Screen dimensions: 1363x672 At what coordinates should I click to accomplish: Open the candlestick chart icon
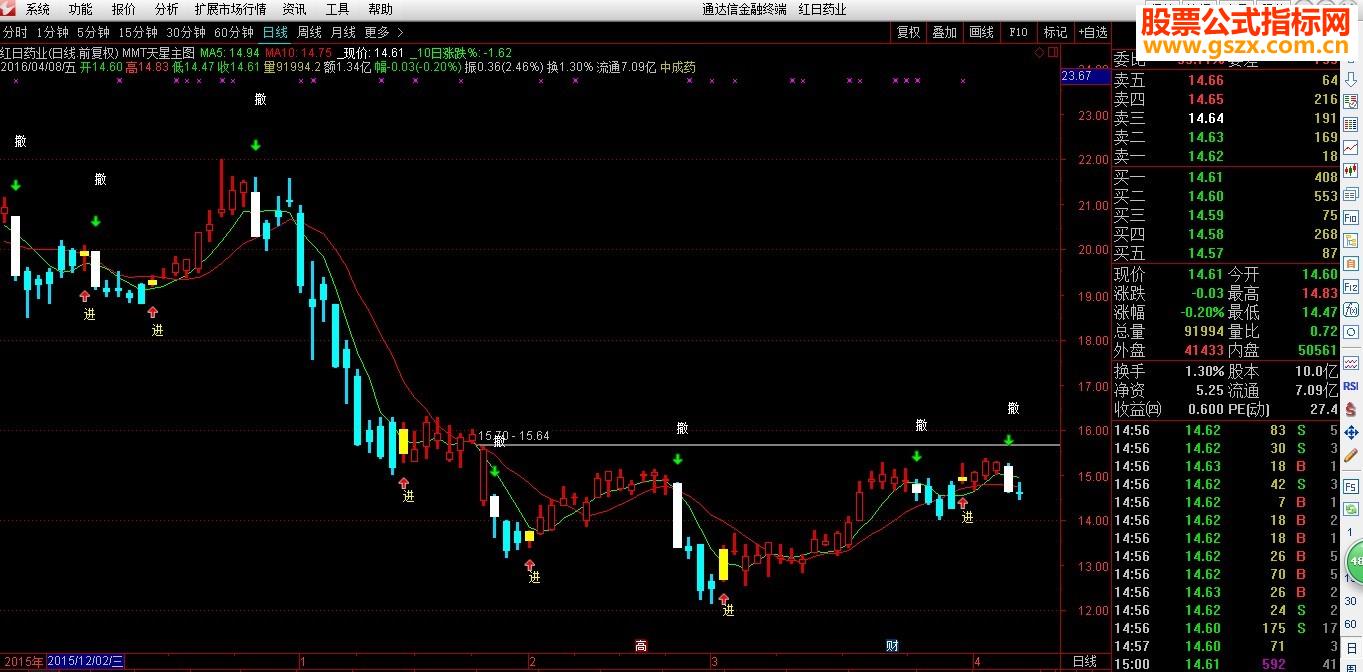point(1351,169)
